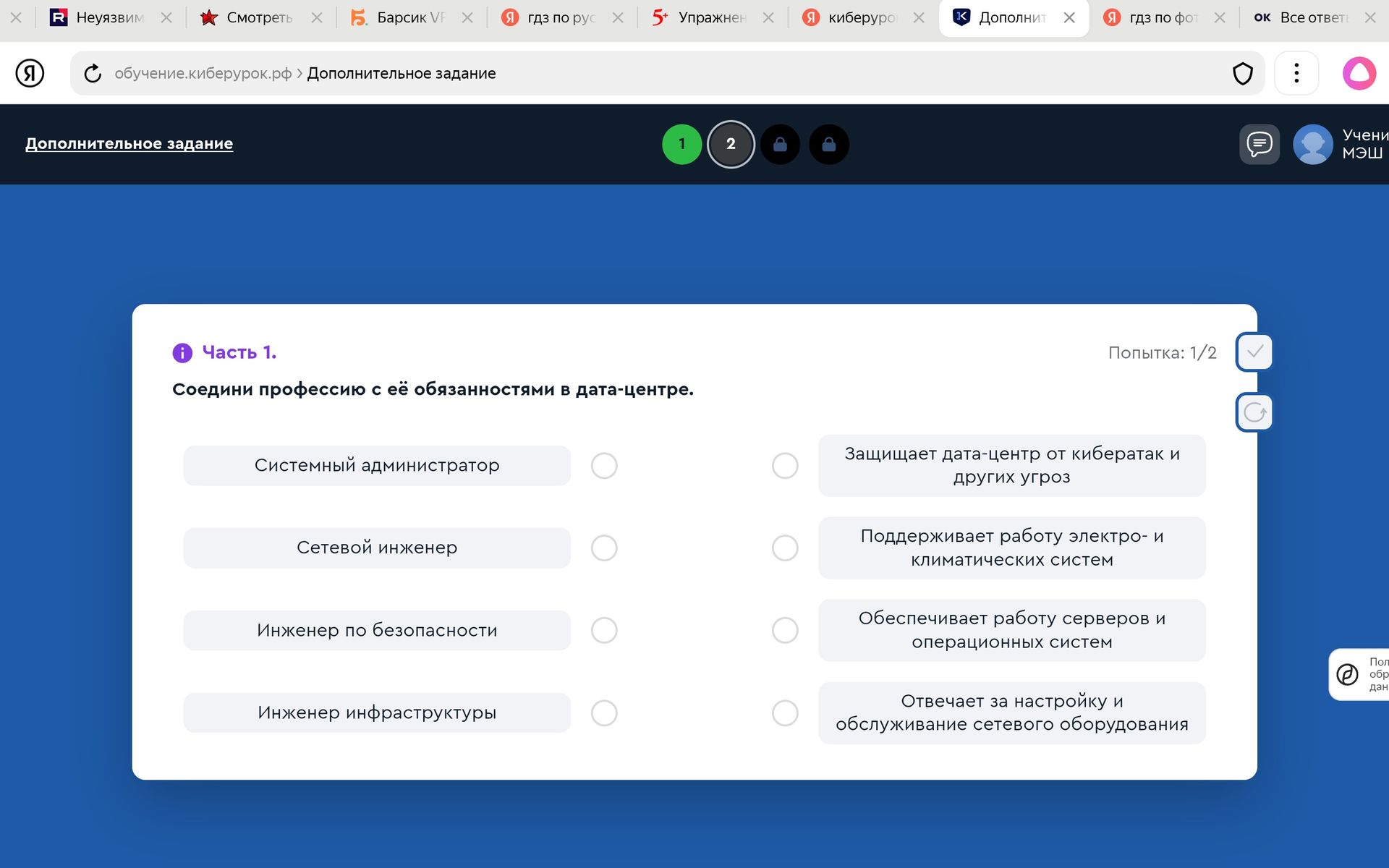
Task: Select the circle next to Отвечает за настройку
Action: 785,713
